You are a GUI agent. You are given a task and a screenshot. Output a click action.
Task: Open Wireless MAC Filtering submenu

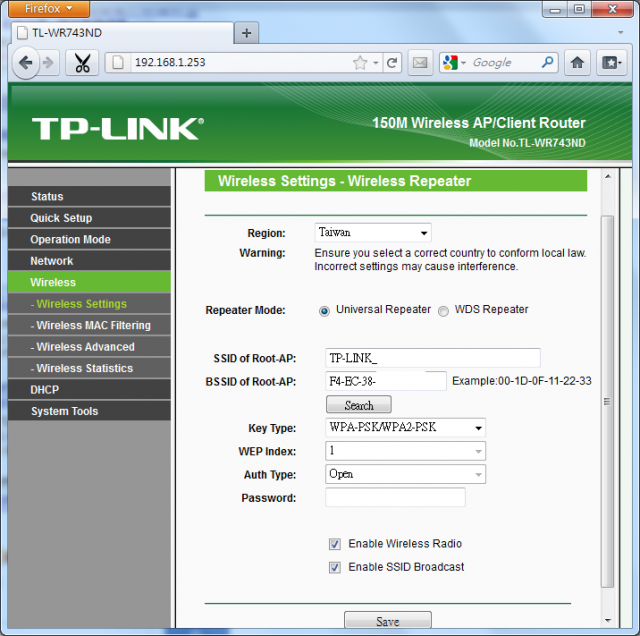point(89,325)
